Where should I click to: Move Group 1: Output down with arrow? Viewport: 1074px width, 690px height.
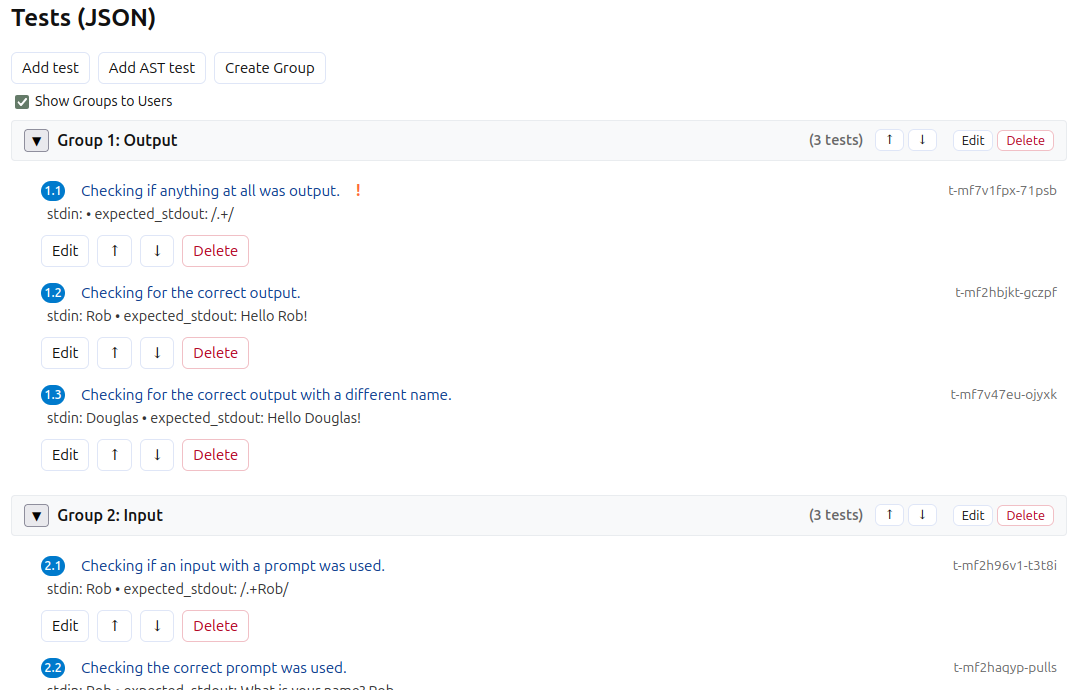(x=922, y=140)
